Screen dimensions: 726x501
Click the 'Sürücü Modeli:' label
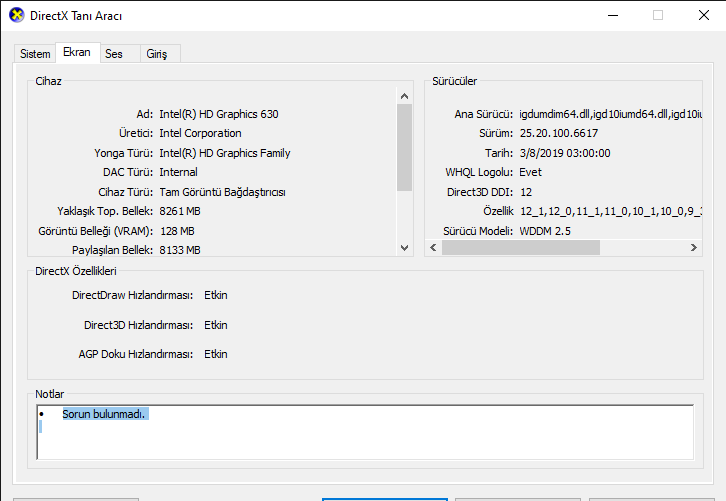coord(478,231)
